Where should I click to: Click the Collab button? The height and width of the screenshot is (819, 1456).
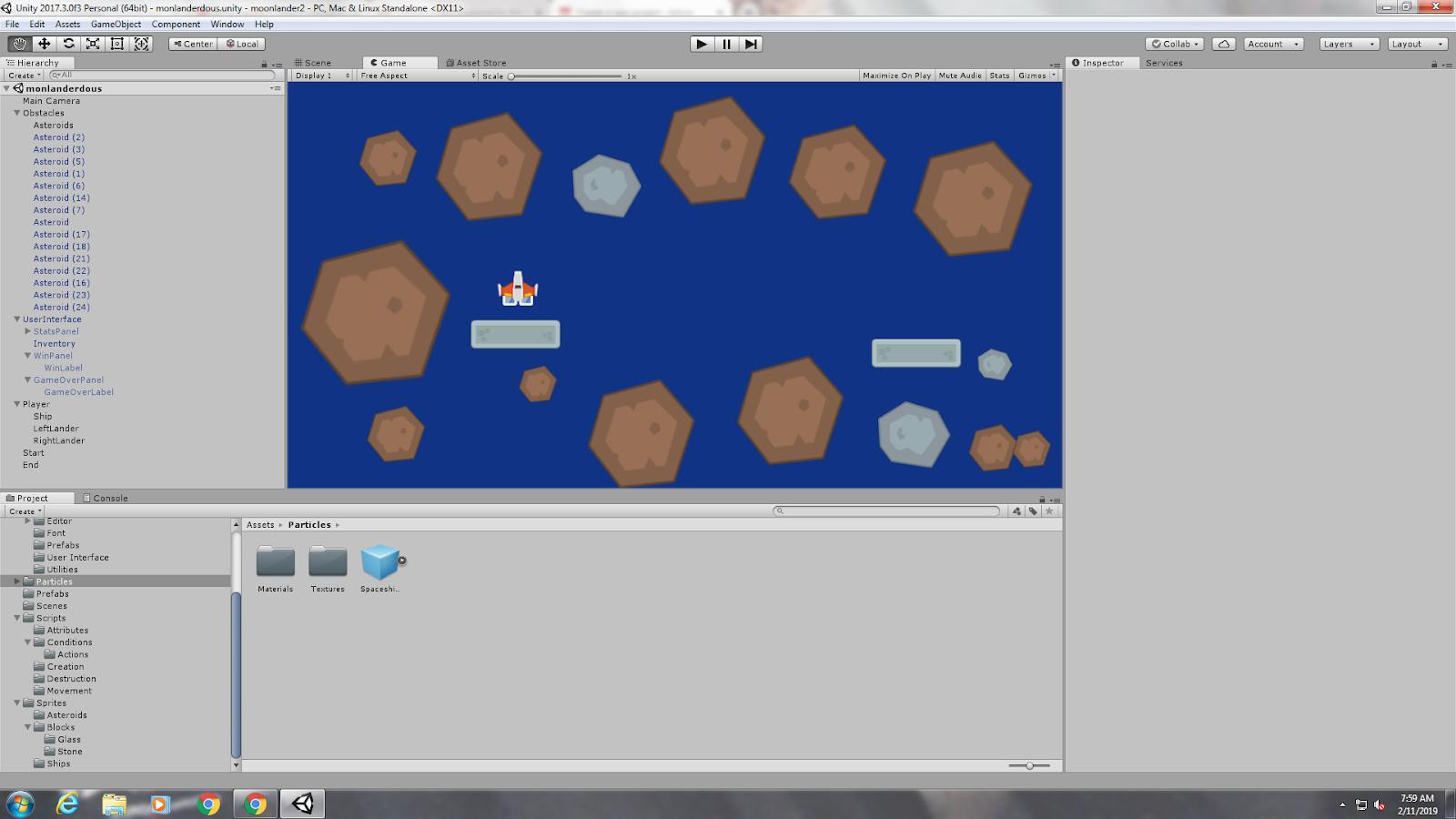(1175, 44)
